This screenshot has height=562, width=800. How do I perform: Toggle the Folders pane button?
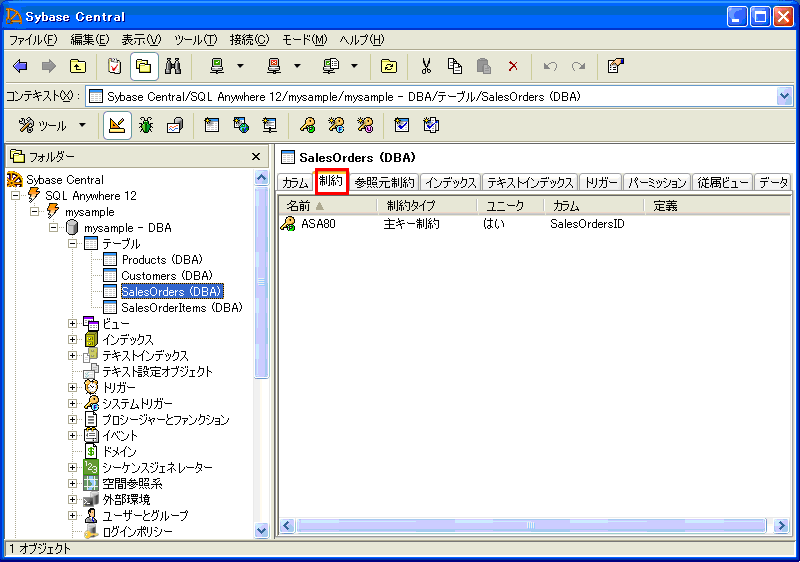tap(144, 66)
